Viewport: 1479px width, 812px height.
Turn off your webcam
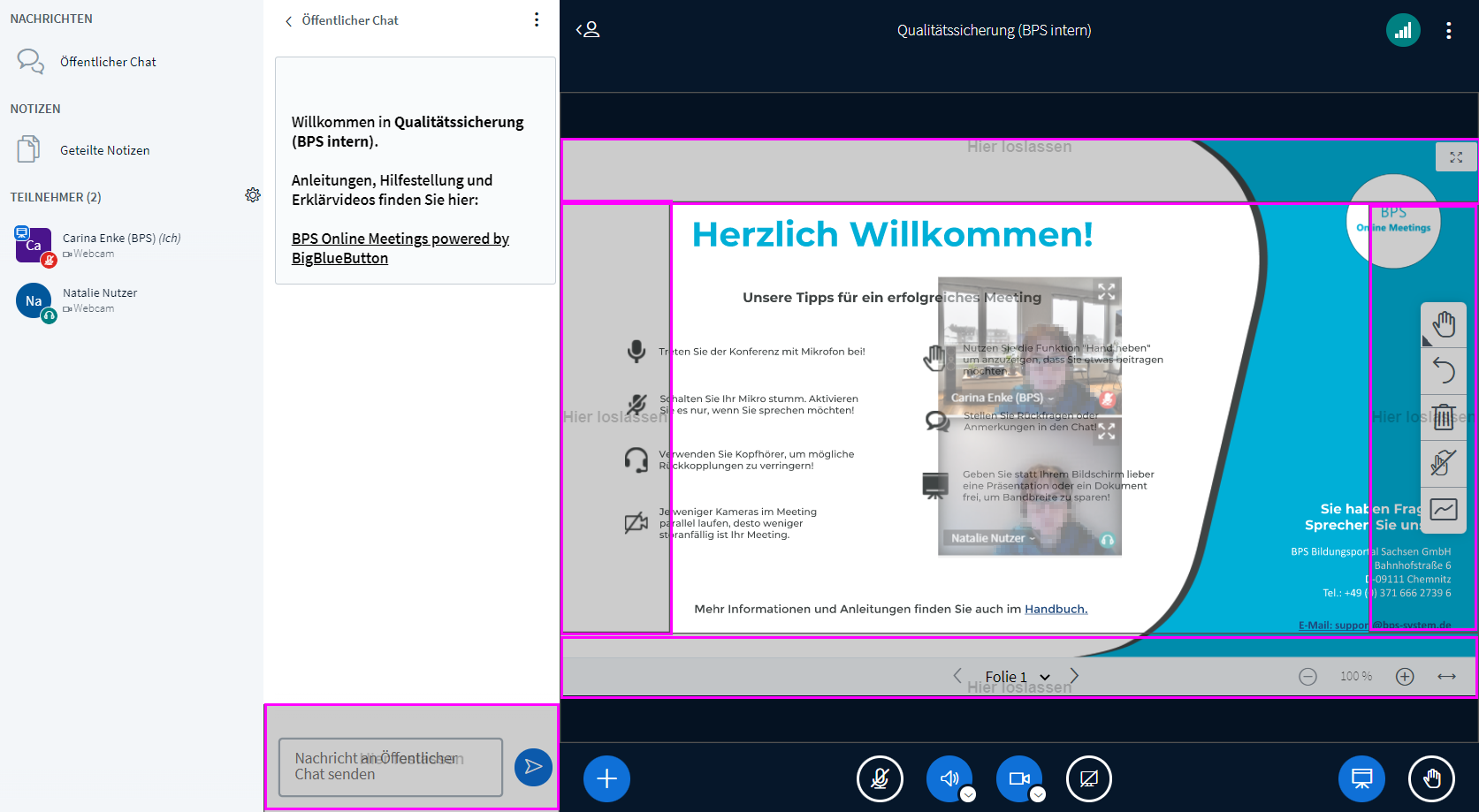(1019, 778)
